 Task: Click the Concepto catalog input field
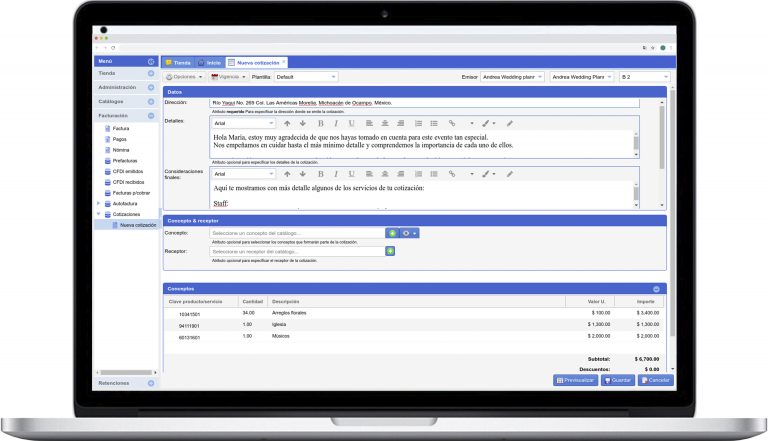click(297, 233)
